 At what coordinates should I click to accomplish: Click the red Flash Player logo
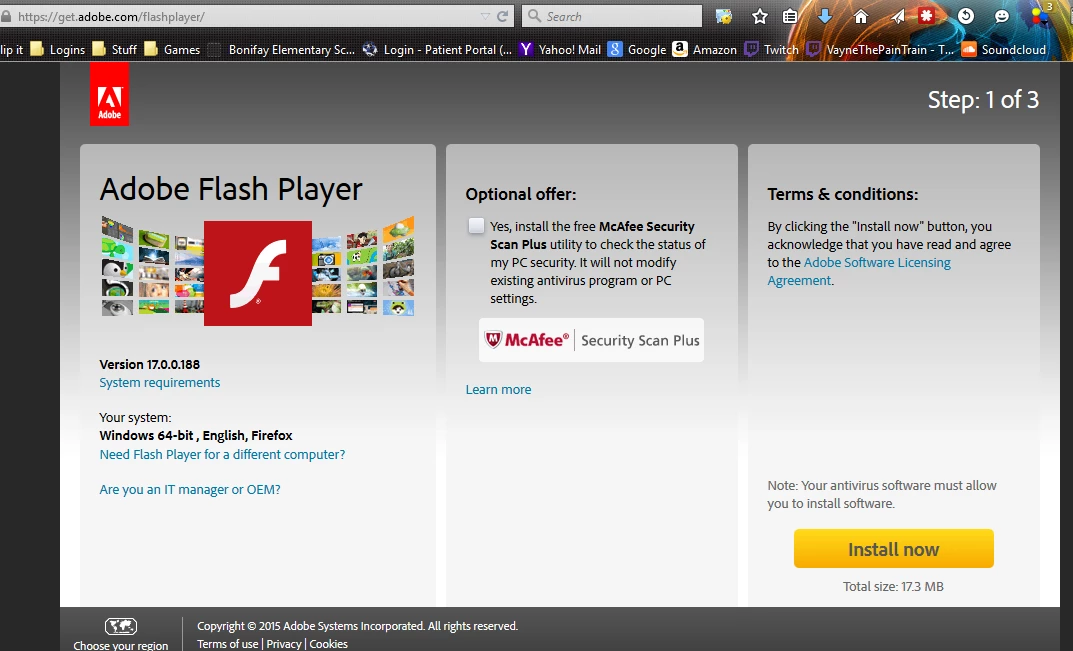258,273
